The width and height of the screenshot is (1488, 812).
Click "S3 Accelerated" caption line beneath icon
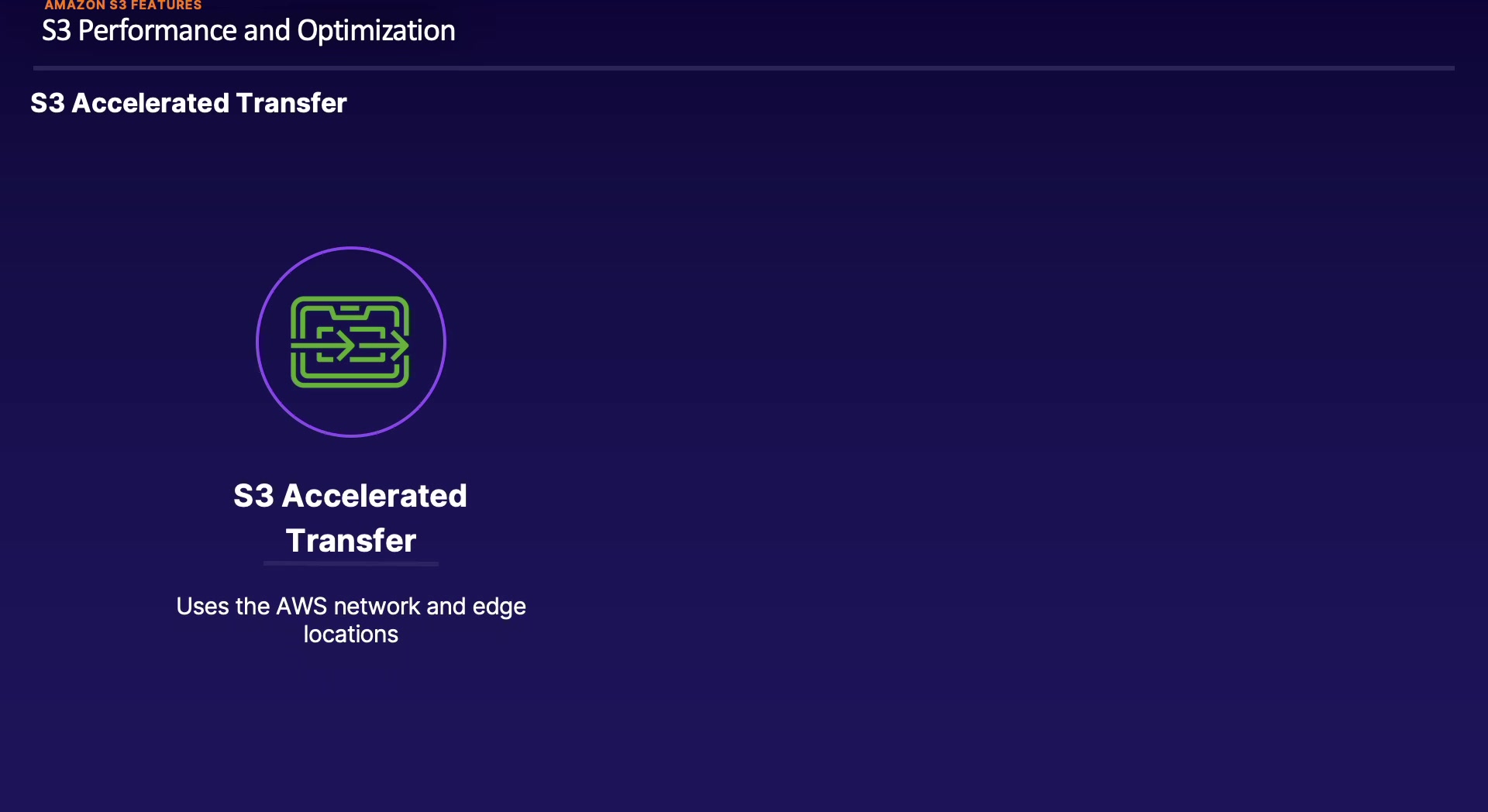(x=350, y=496)
